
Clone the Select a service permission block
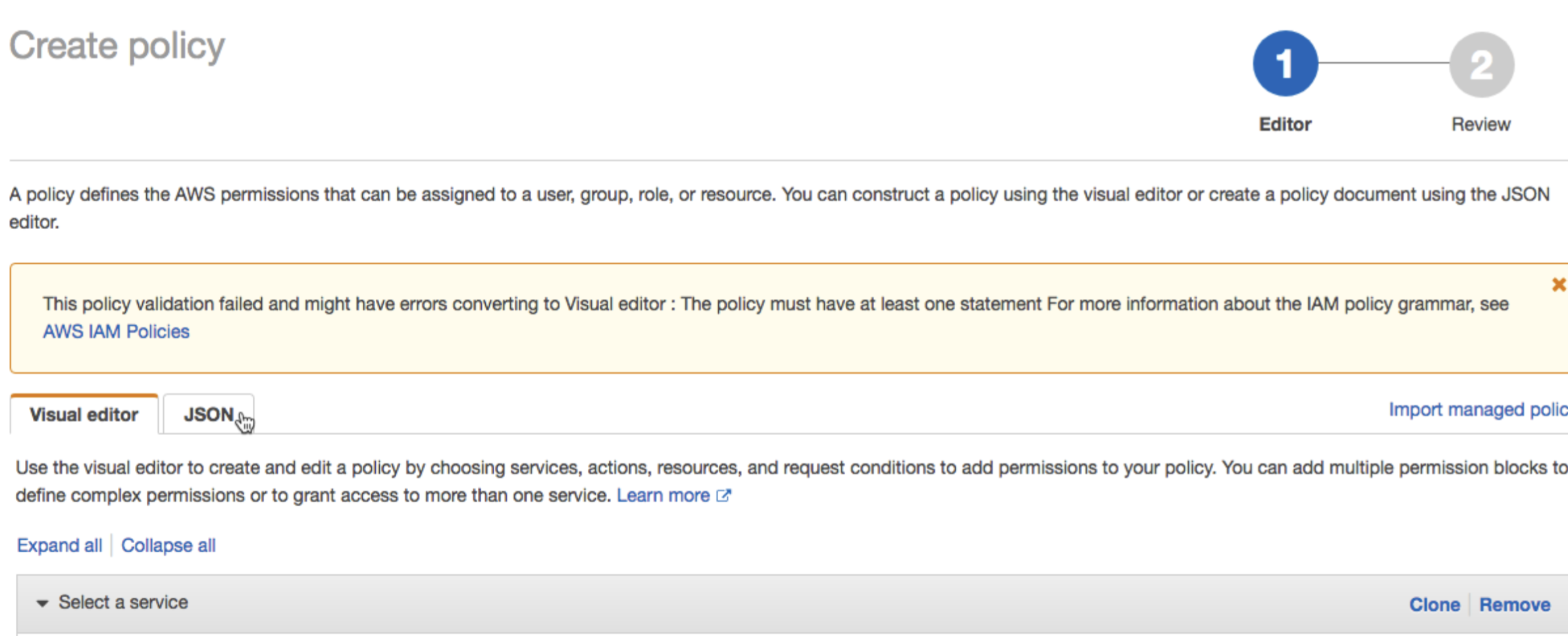click(1434, 604)
